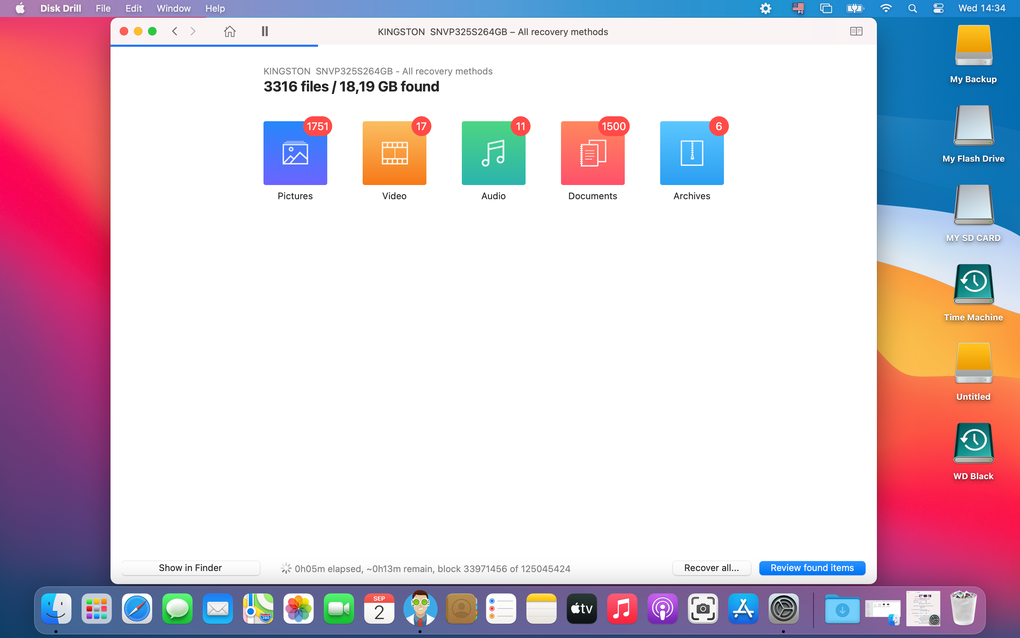Image resolution: width=1020 pixels, height=638 pixels.
Task: Open Trash in the Dock
Action: click(x=963, y=608)
